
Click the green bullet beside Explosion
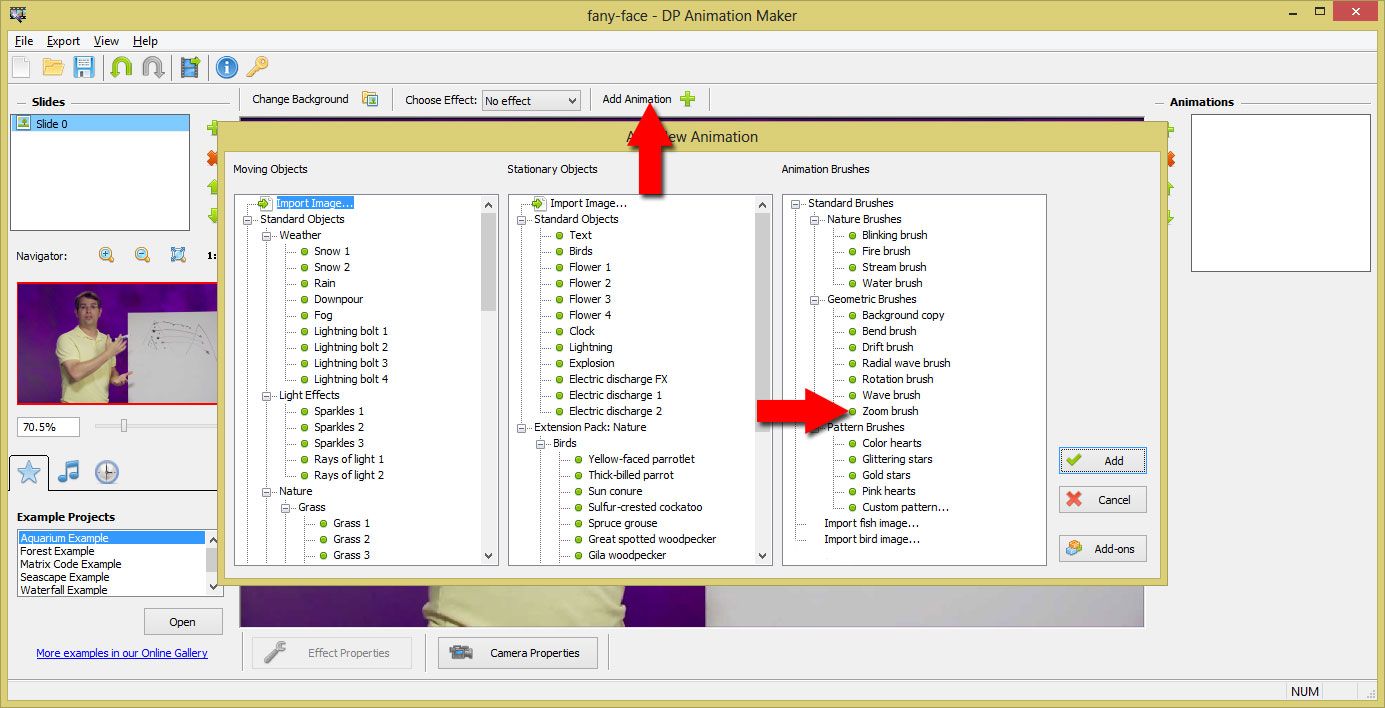click(559, 363)
